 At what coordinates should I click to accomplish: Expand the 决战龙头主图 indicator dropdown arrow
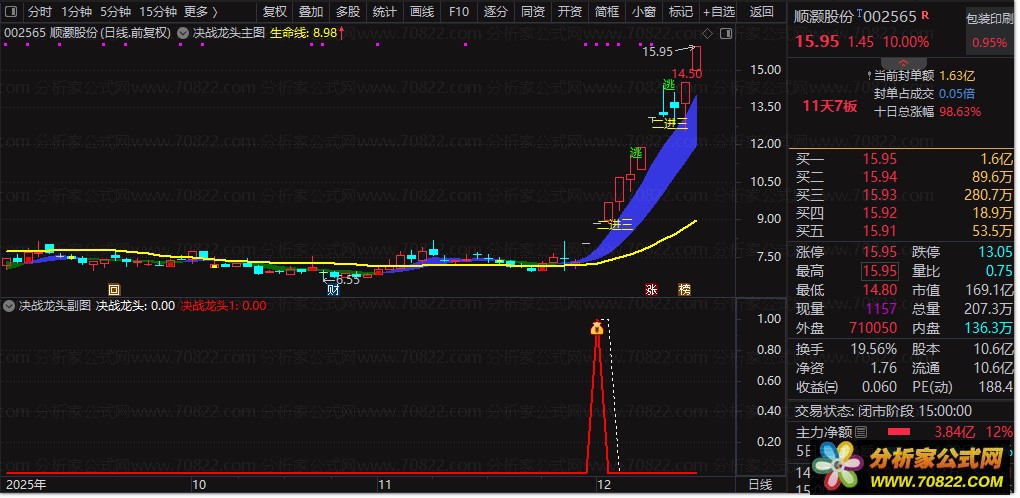pos(183,33)
